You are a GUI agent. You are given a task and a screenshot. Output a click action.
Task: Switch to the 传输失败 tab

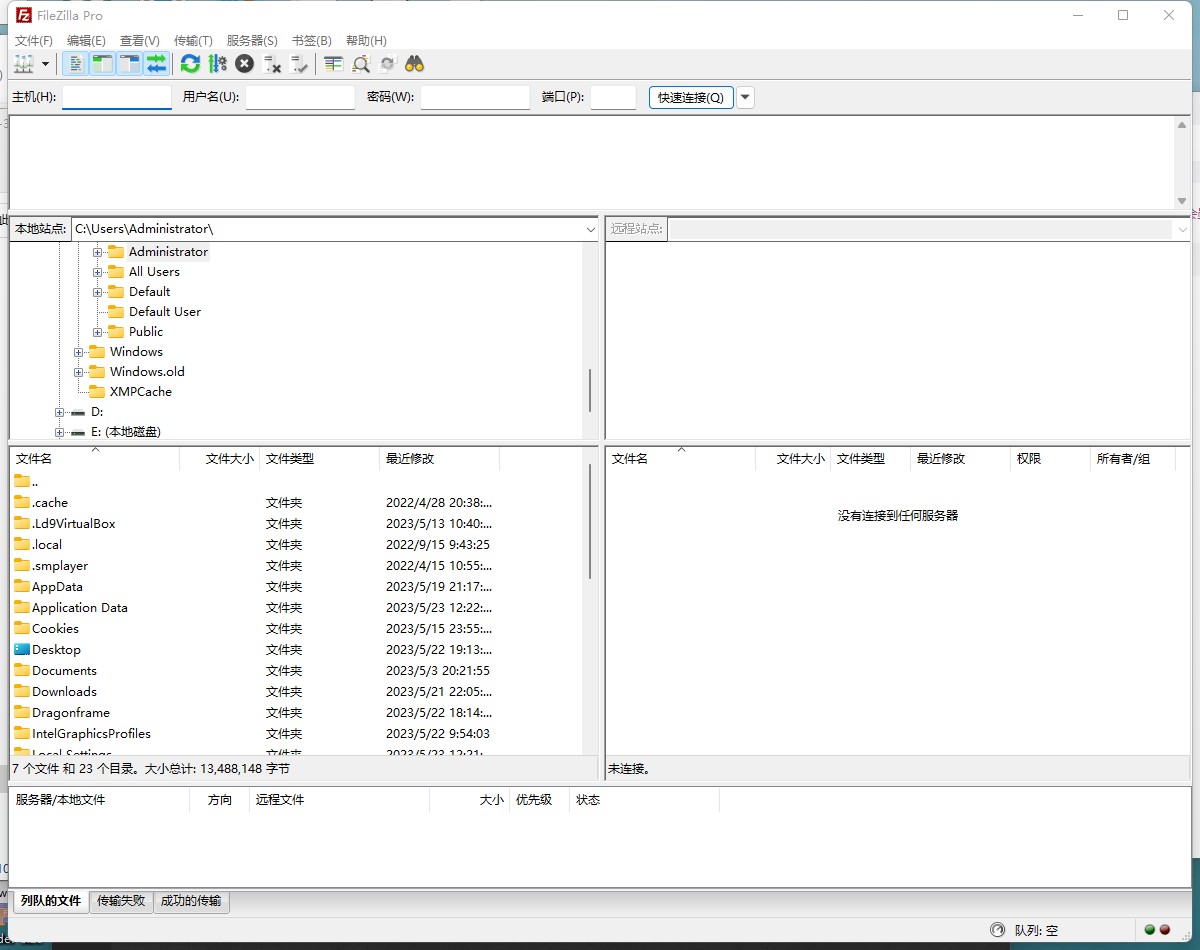coord(121,901)
